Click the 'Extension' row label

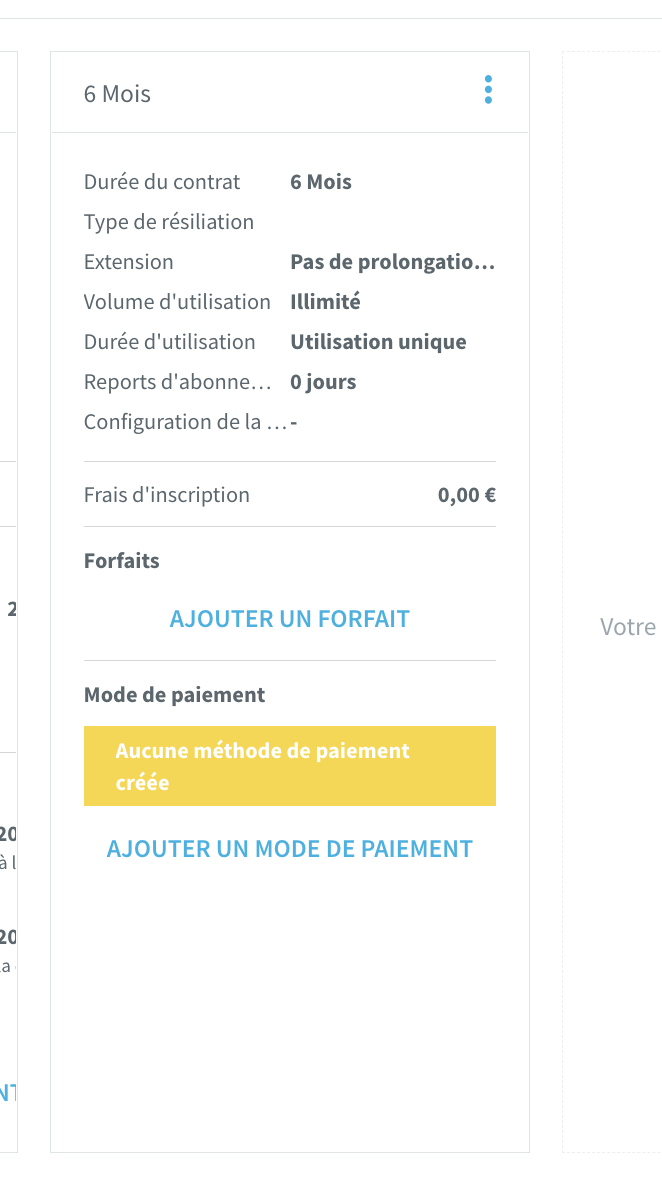[x=129, y=262]
